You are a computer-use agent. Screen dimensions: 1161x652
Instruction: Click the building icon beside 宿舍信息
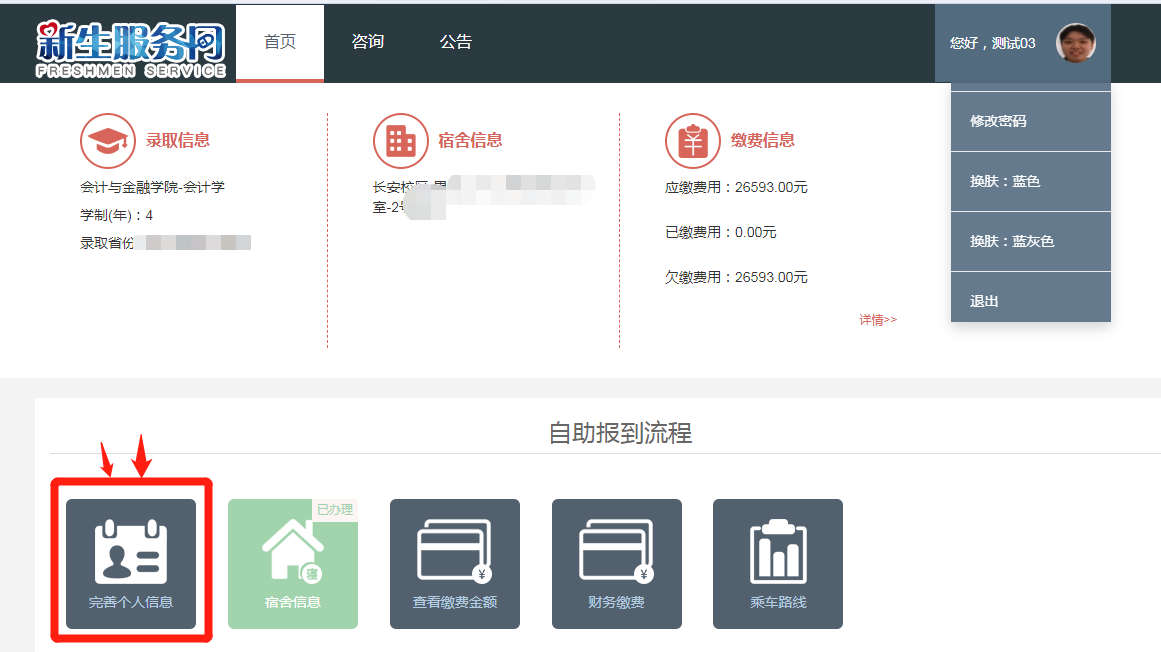(400, 141)
